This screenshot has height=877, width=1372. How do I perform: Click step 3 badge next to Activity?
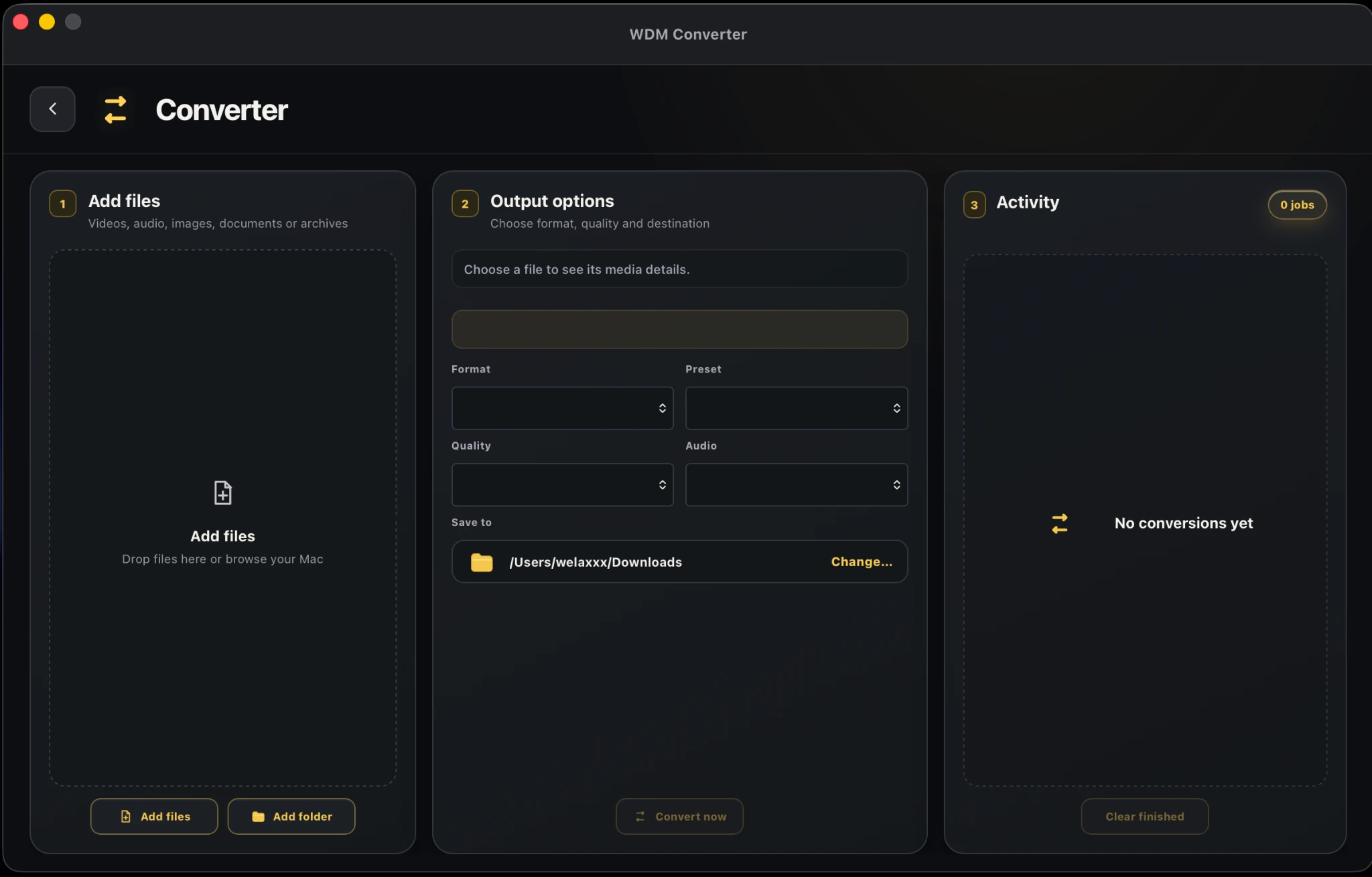coord(974,205)
